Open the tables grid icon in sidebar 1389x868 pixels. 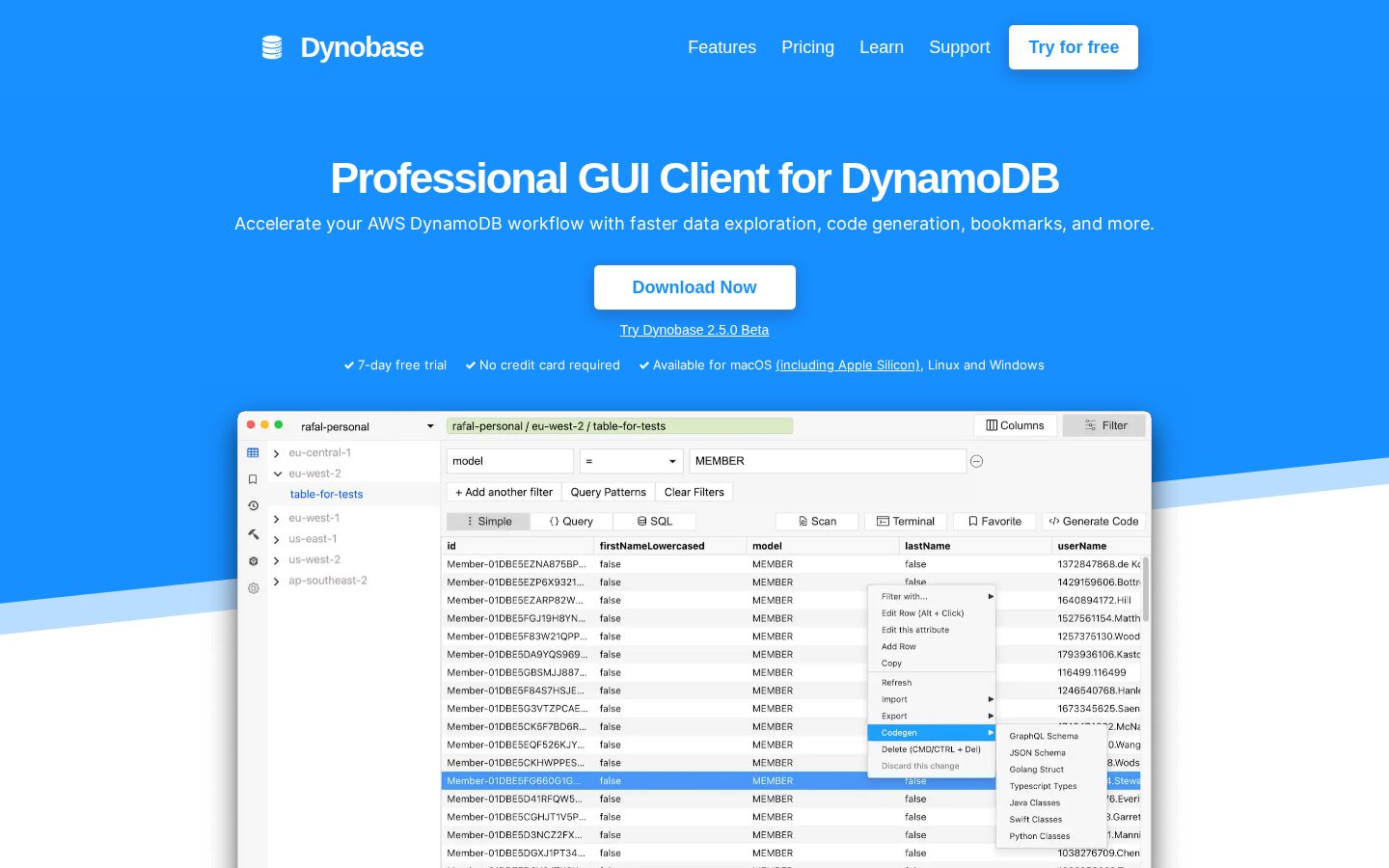[x=253, y=452]
